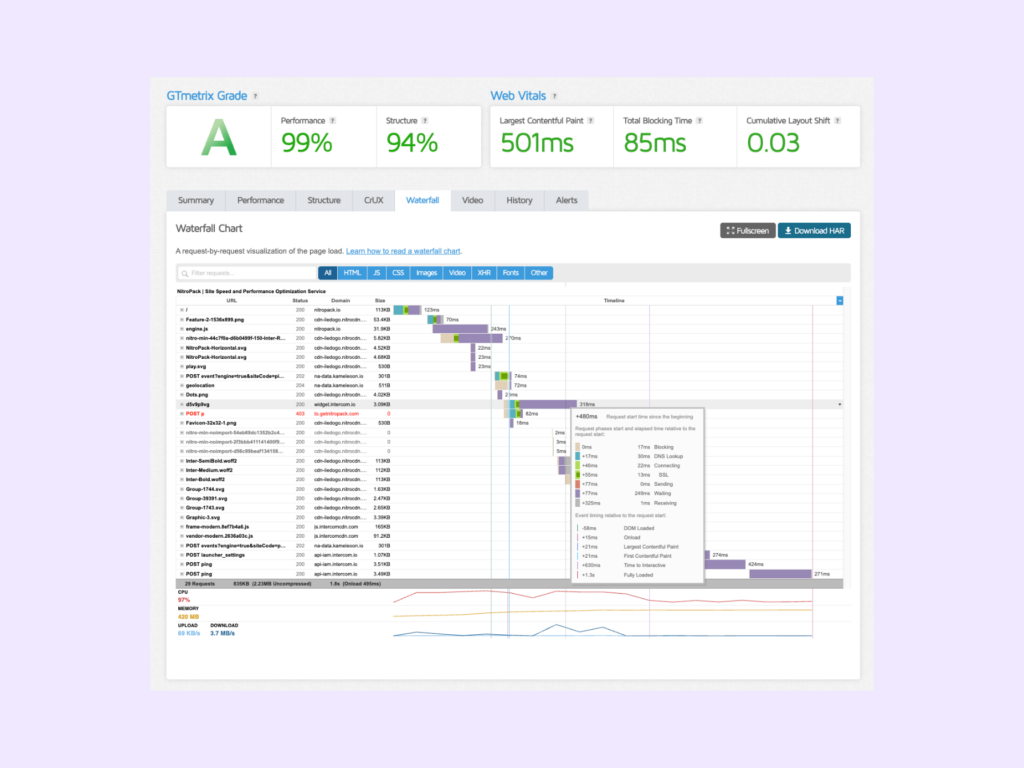Open the Alerts tab
The height and width of the screenshot is (768, 1024).
(566, 200)
